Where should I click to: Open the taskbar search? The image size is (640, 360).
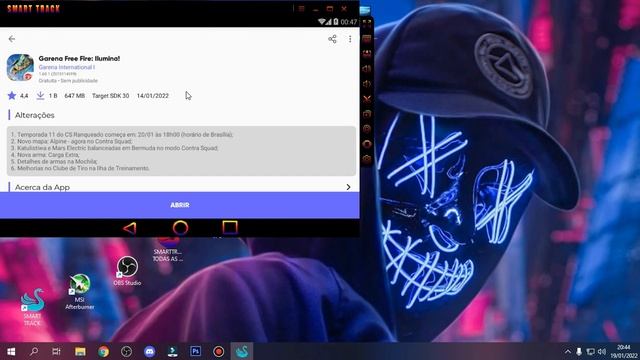[x=34, y=351]
